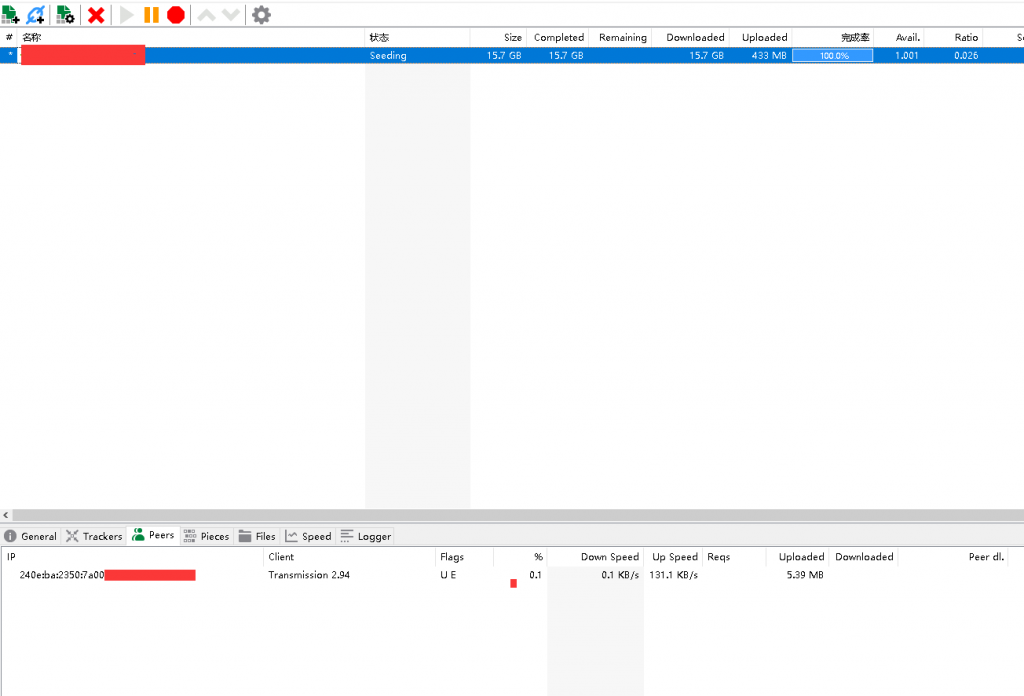The height and width of the screenshot is (696, 1024).
Task: Open the Trackers tab
Action: pos(94,536)
